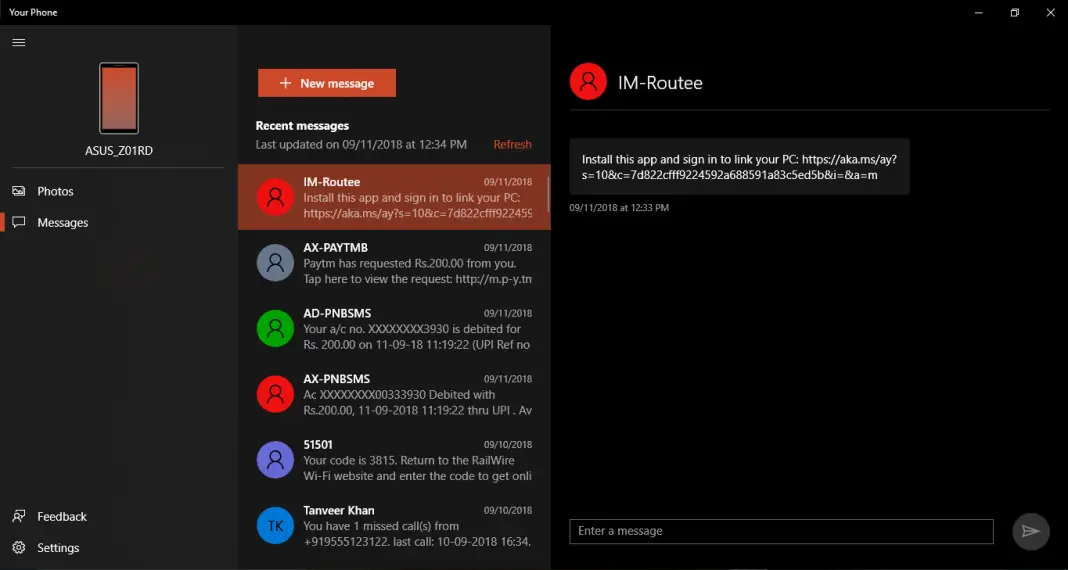The width and height of the screenshot is (1068, 570).
Task: Start a New message
Action: pyautogui.click(x=327, y=83)
